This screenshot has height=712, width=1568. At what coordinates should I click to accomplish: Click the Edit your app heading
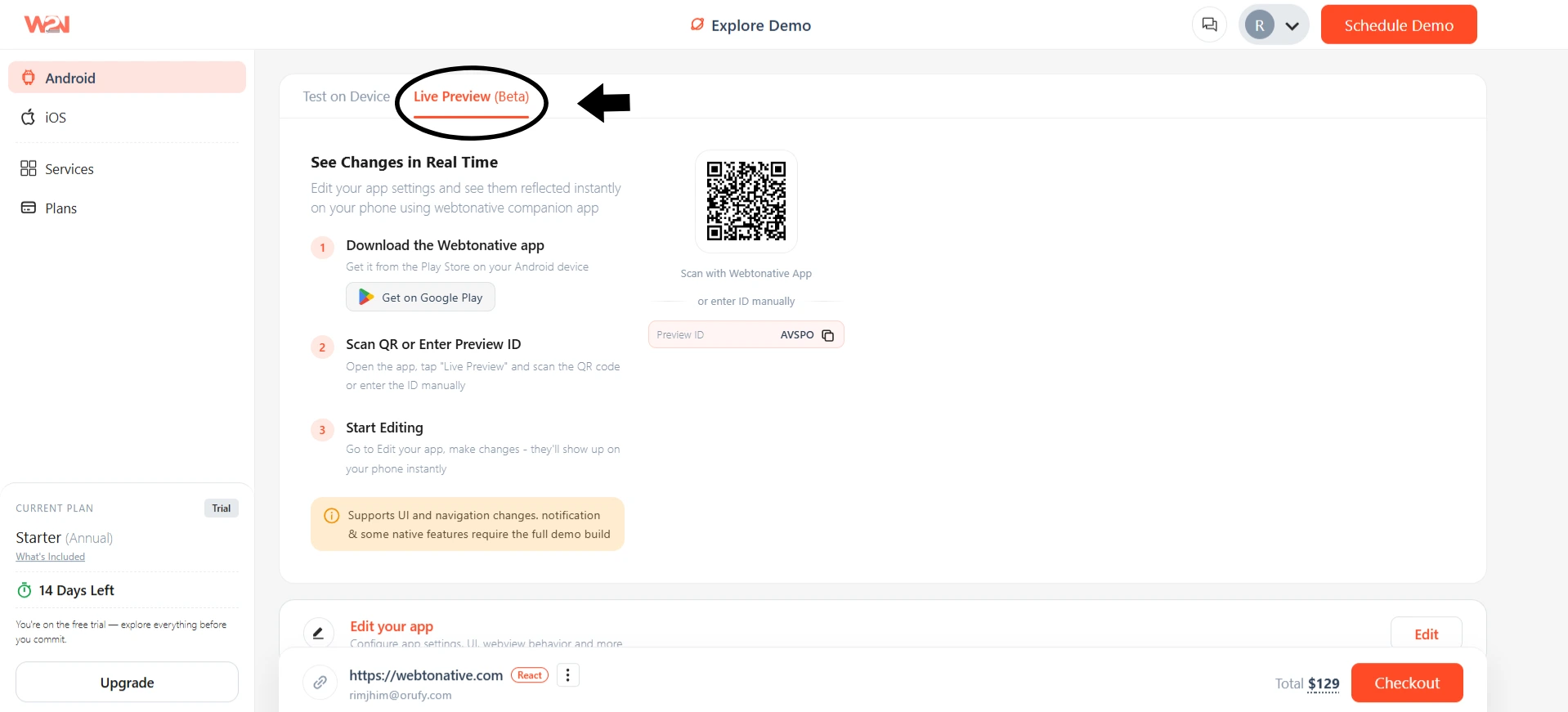392,626
